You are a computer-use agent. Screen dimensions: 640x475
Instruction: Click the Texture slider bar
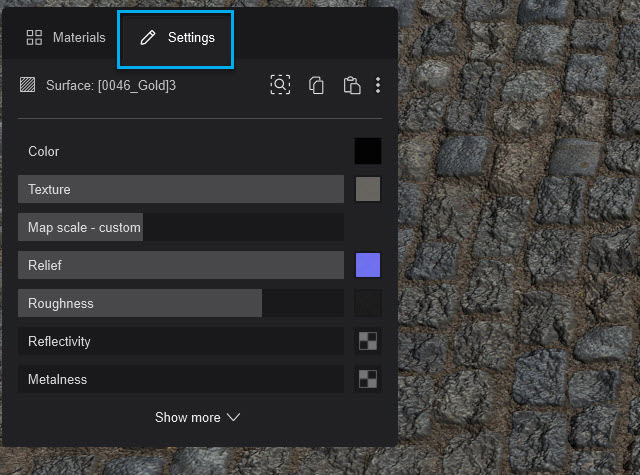point(181,189)
